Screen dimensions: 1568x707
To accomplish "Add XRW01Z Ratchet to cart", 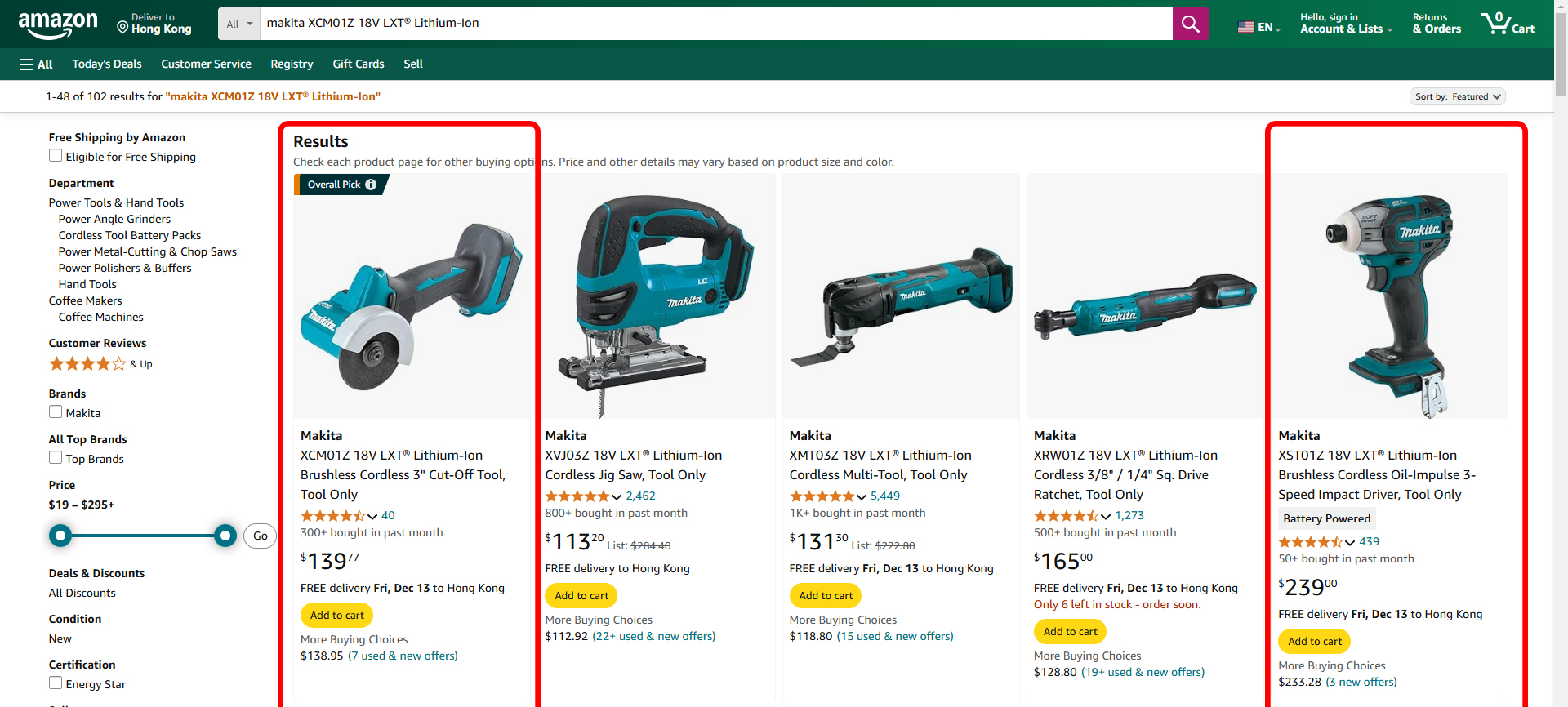I will [x=1070, y=632].
